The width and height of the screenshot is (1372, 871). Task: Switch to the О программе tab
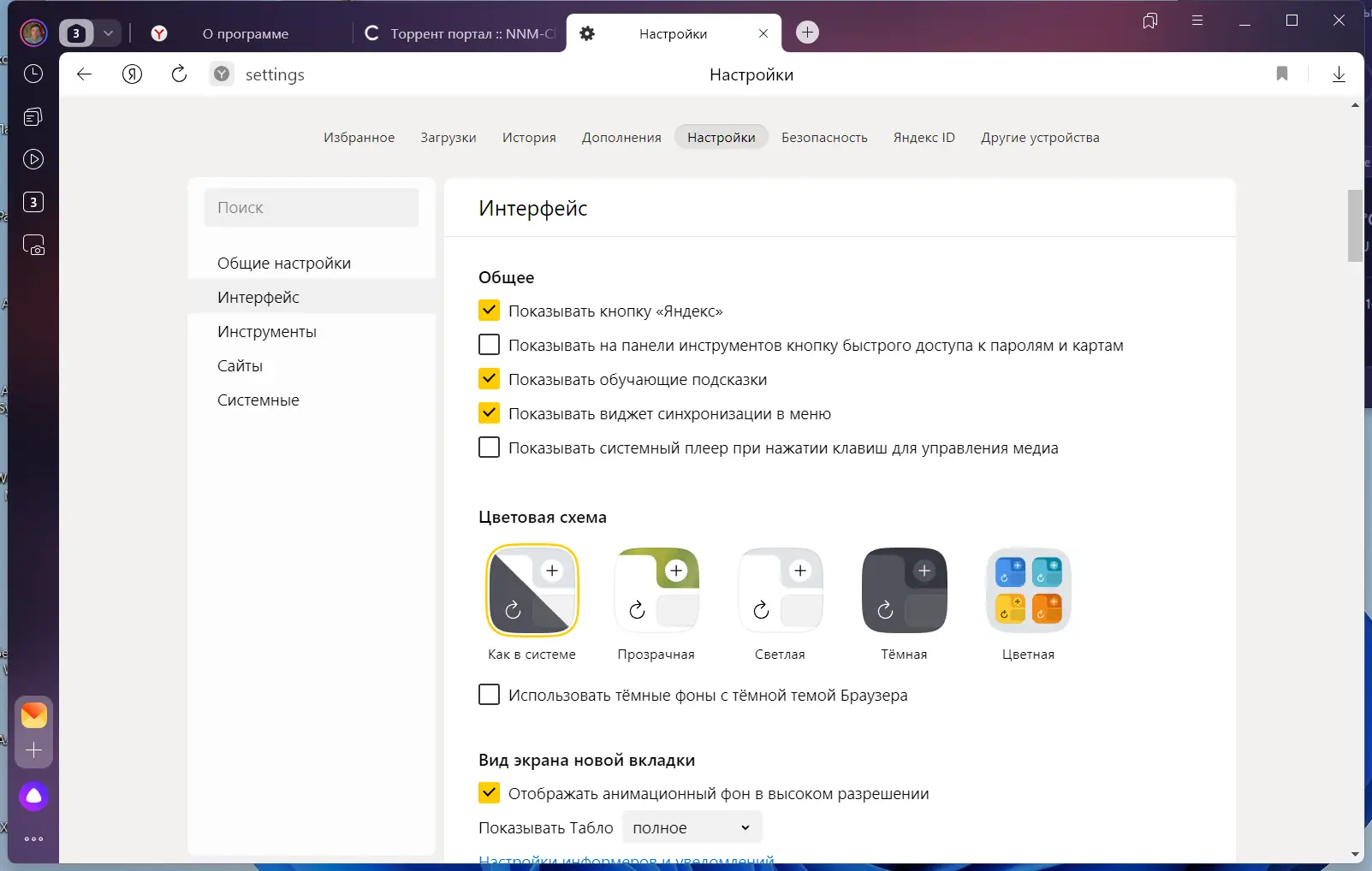(245, 33)
